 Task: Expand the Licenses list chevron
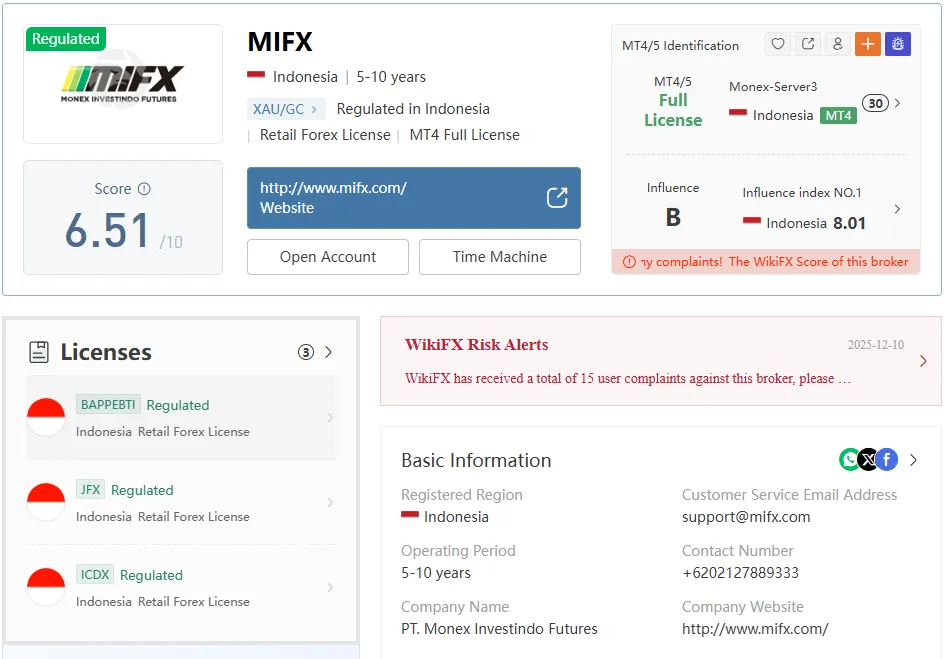(328, 352)
